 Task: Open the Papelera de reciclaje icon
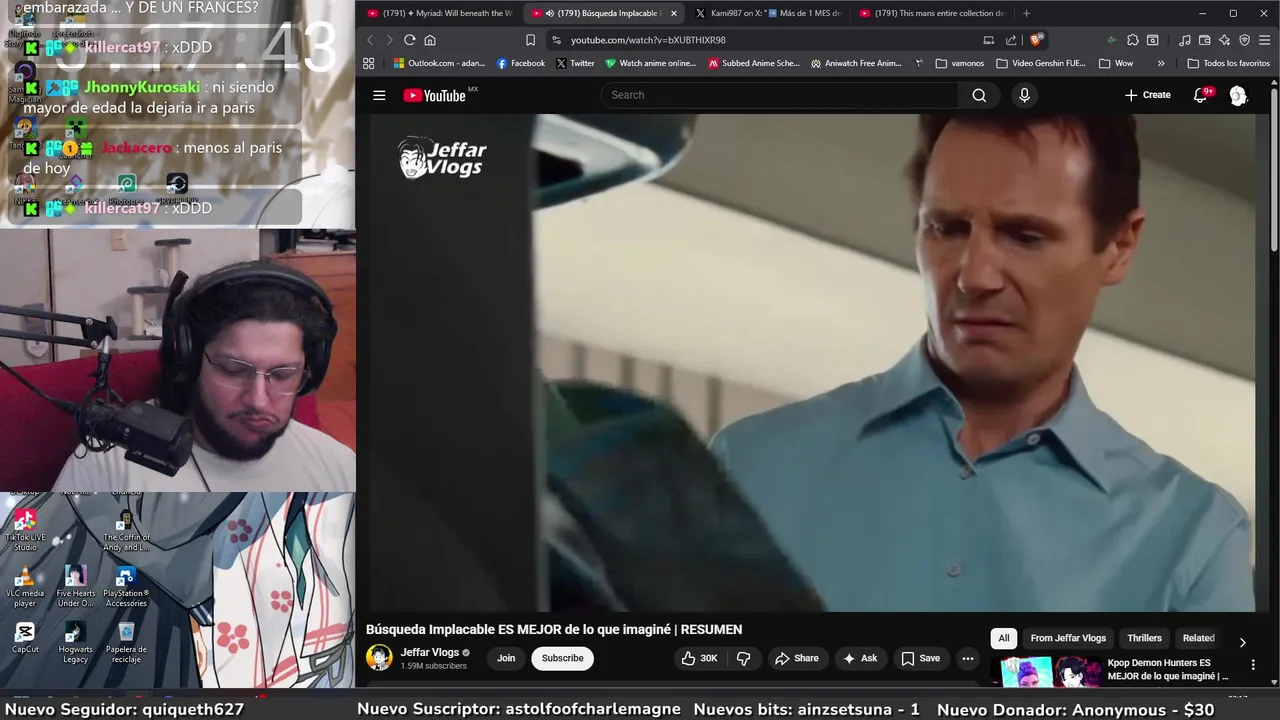click(x=126, y=643)
